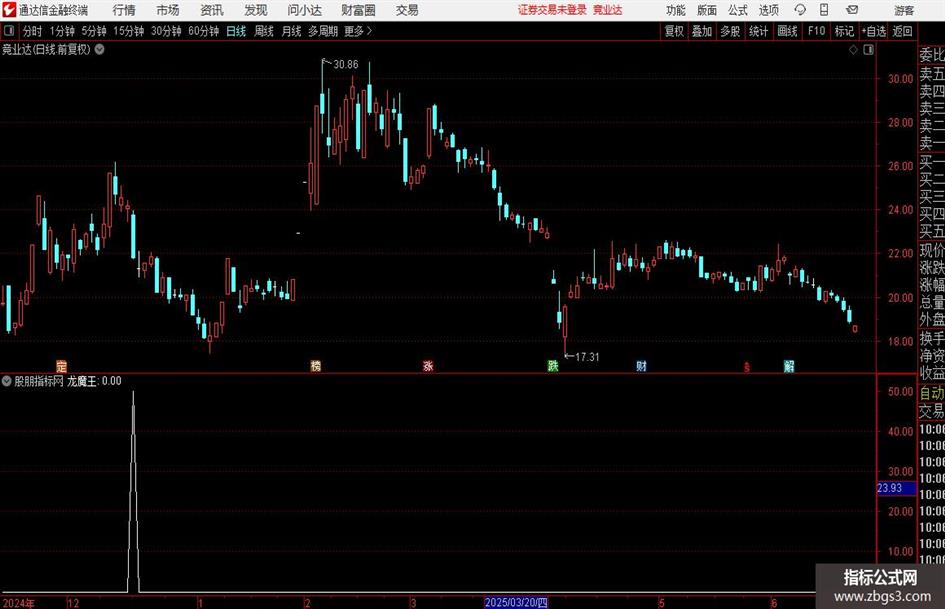The width and height of the screenshot is (945, 609).
Task: Switch to 分时 period tab
Action: point(33,31)
